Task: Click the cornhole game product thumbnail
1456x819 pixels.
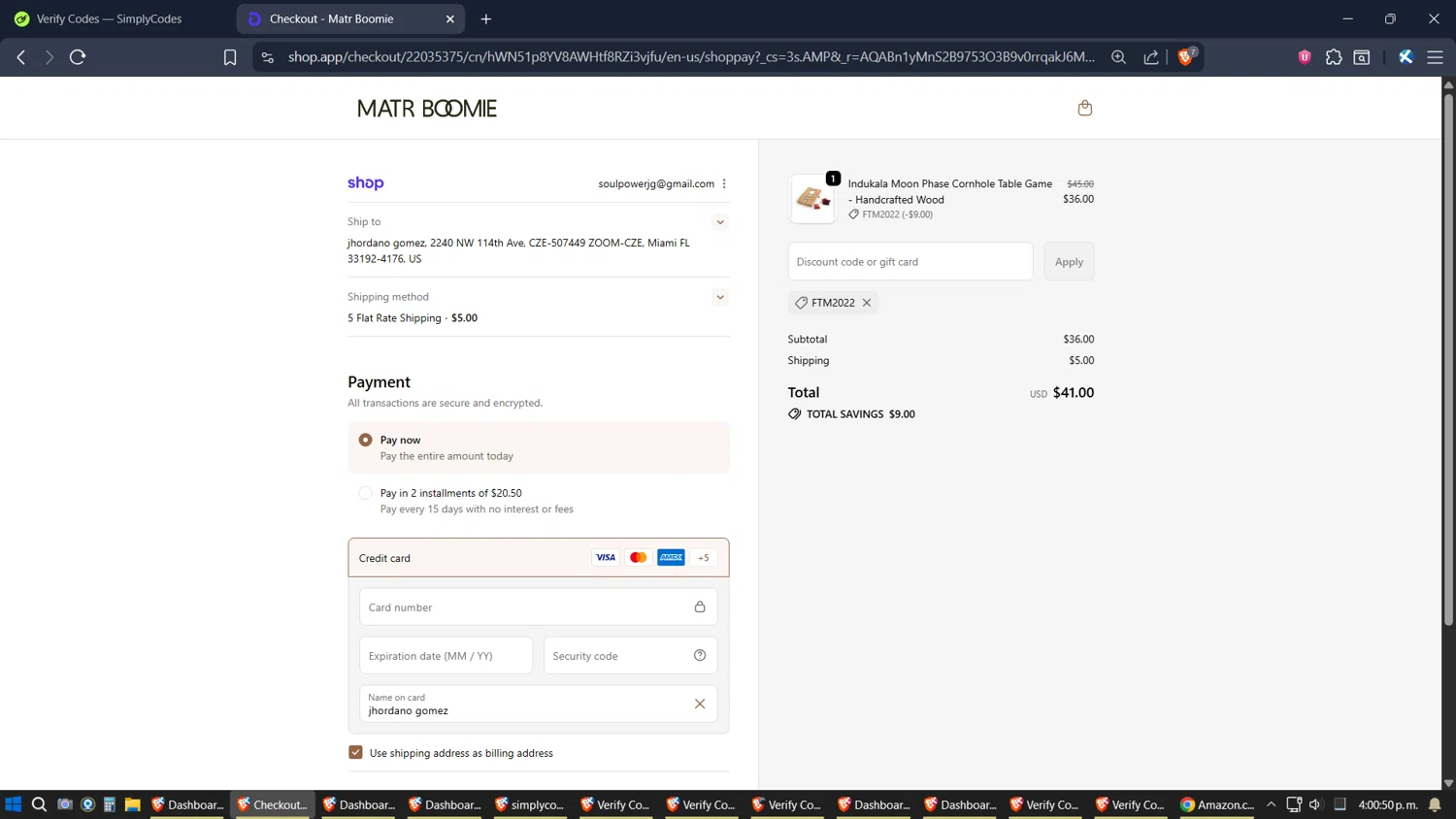Action: click(x=812, y=199)
